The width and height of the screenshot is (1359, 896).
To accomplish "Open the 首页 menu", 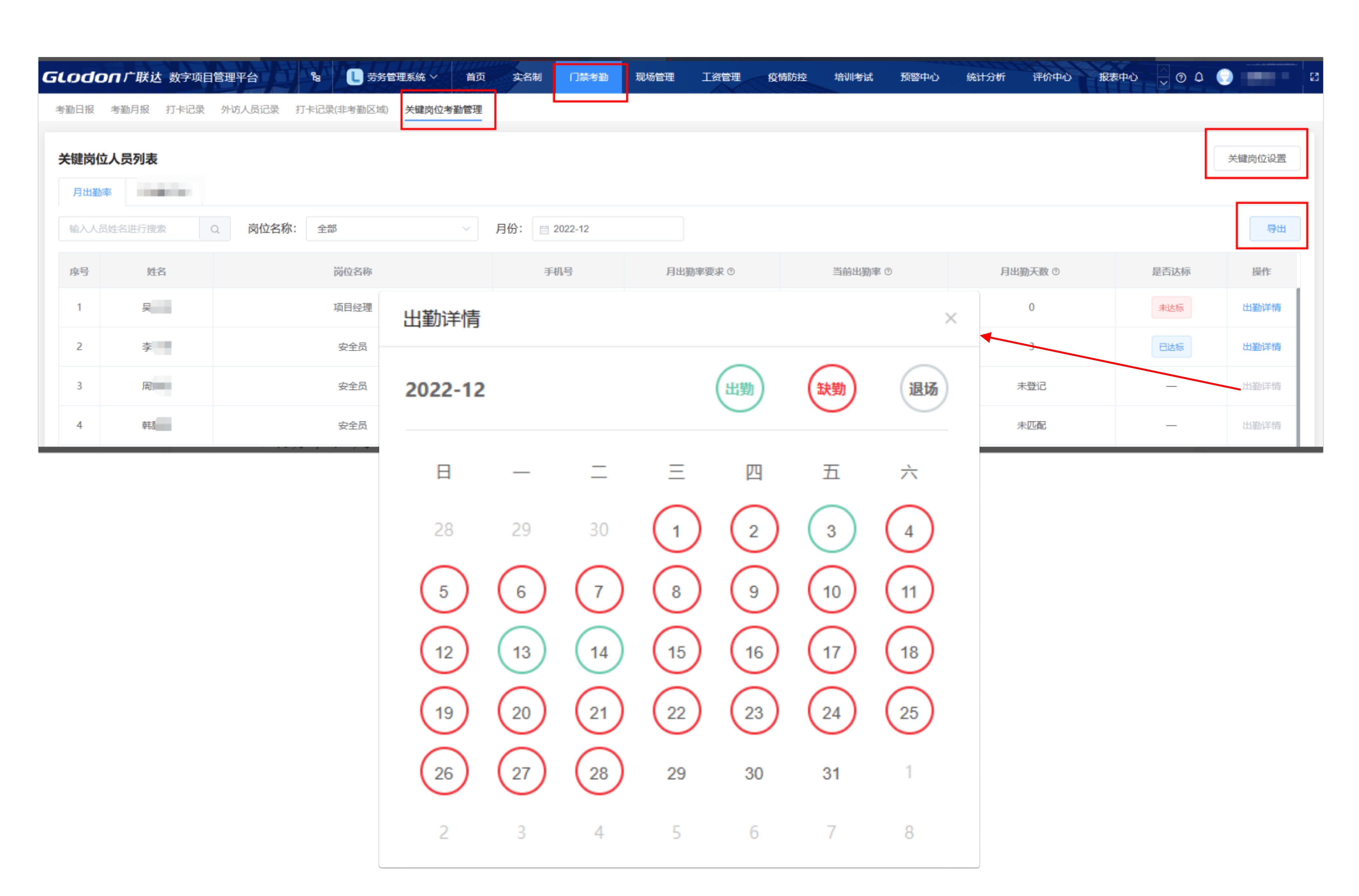I will (x=475, y=77).
